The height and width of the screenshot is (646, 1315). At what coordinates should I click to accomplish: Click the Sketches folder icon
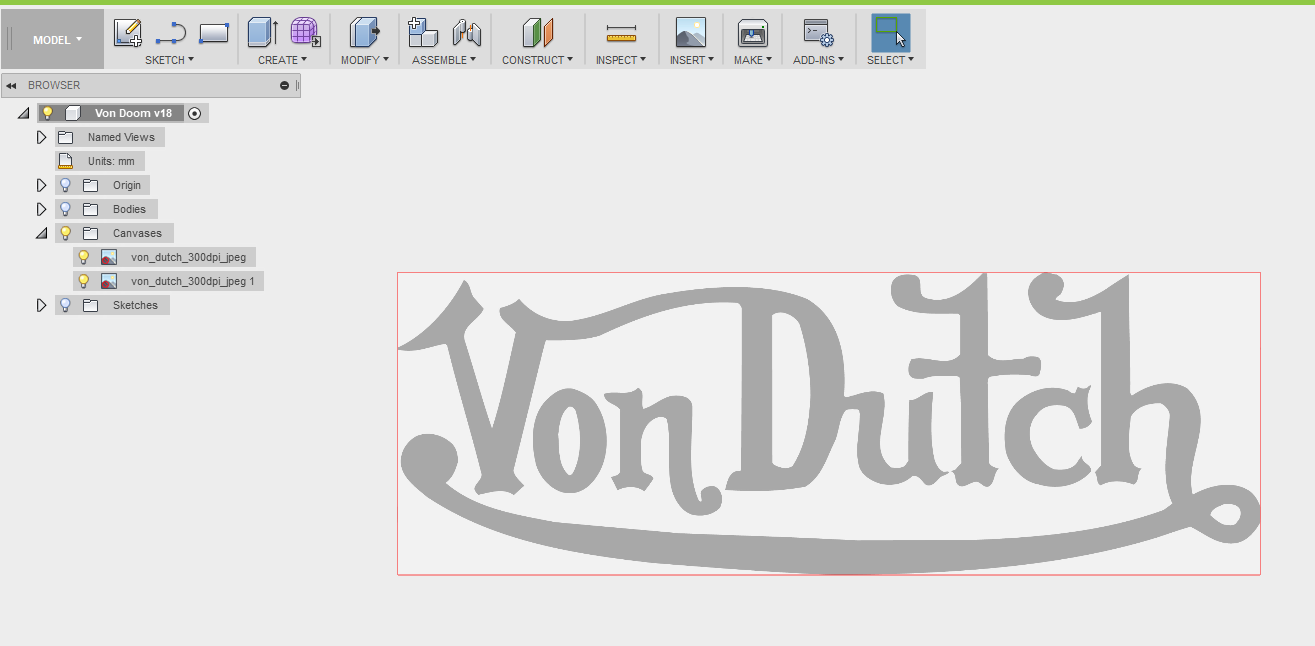point(90,305)
